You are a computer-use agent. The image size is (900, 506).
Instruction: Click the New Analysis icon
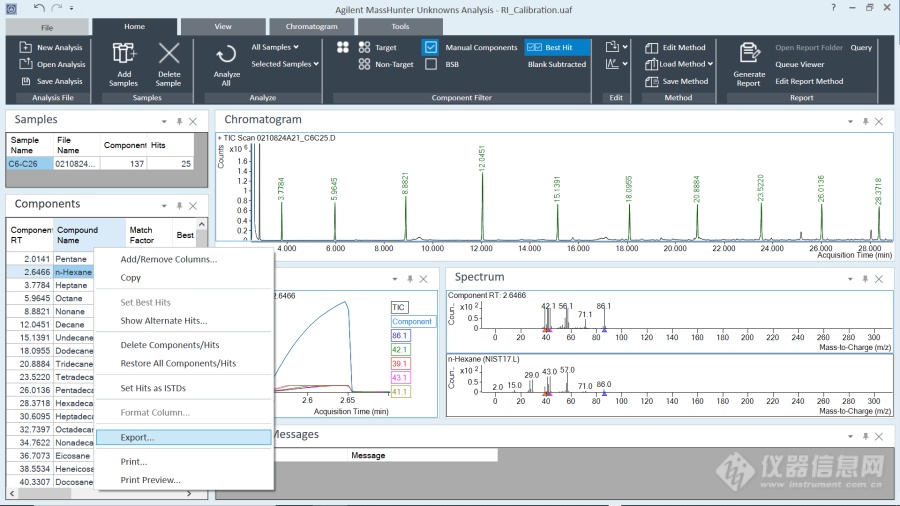coord(25,47)
